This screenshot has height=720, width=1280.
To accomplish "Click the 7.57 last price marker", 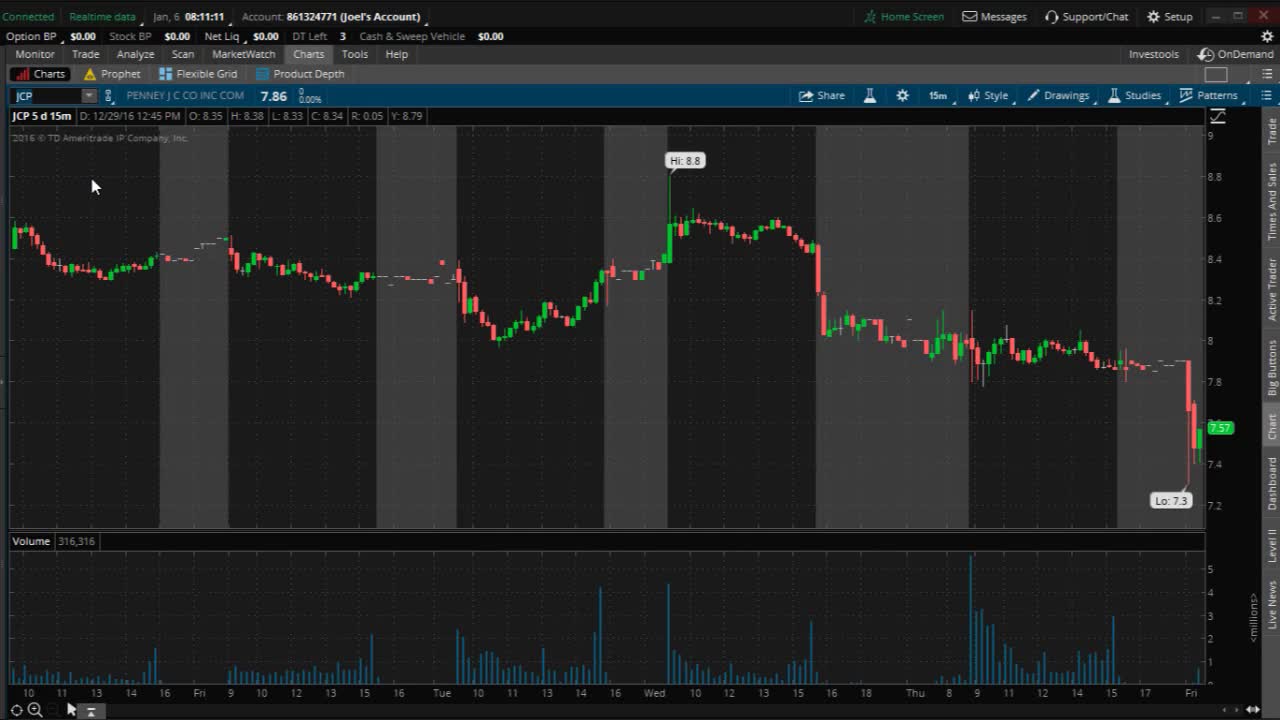I will [x=1221, y=428].
